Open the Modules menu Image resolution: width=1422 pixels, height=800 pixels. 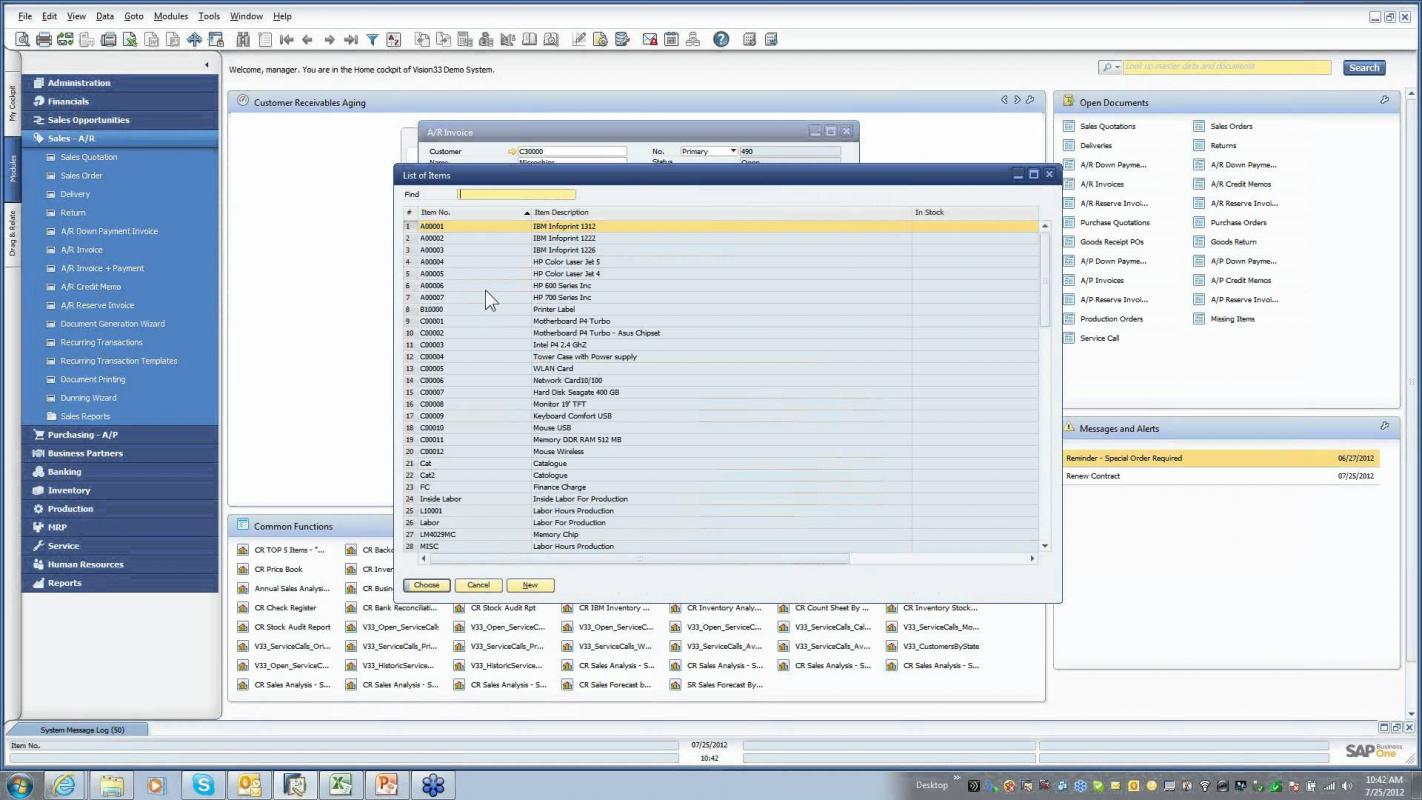(171, 16)
